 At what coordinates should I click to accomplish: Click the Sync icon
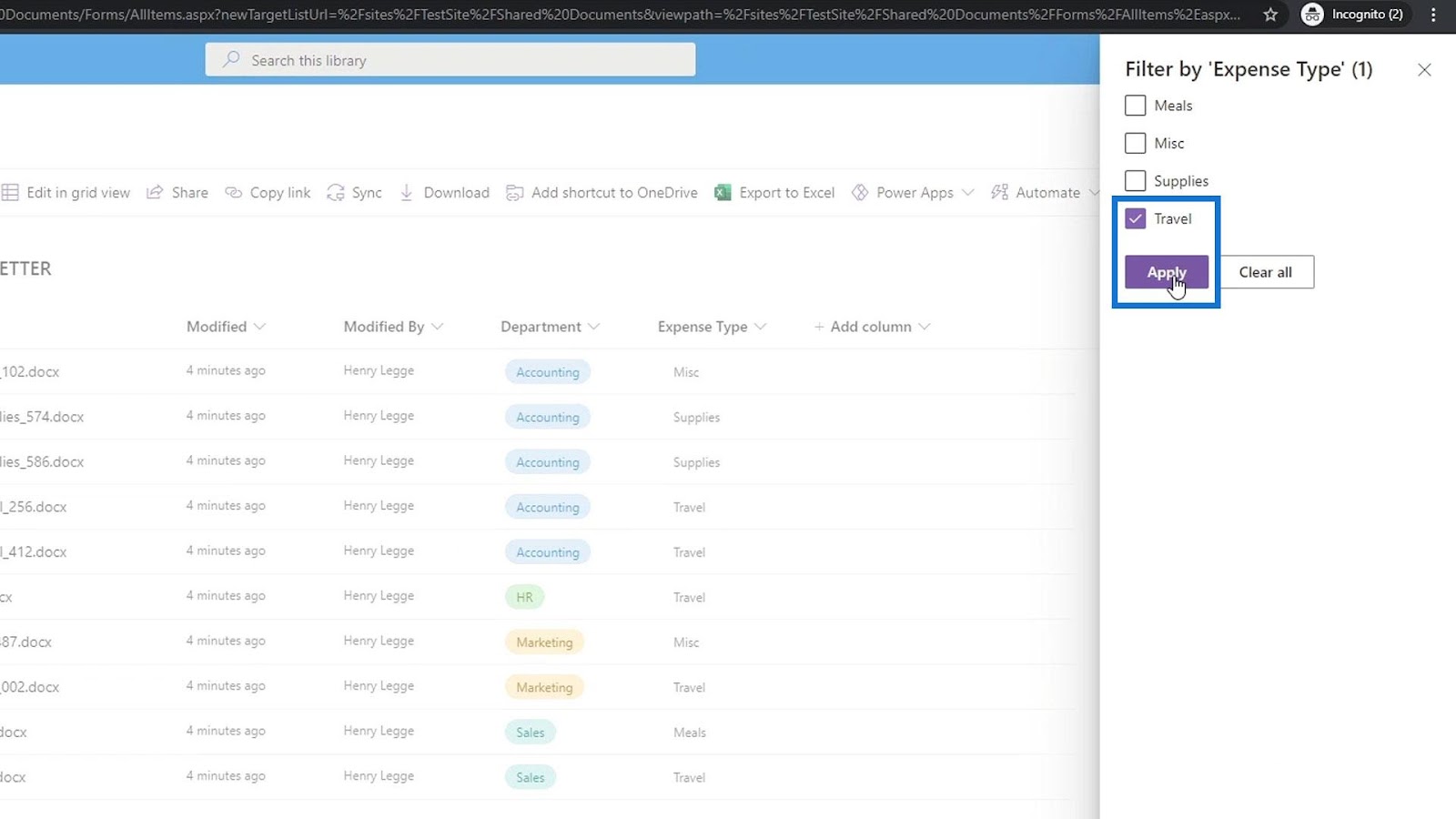[x=336, y=192]
